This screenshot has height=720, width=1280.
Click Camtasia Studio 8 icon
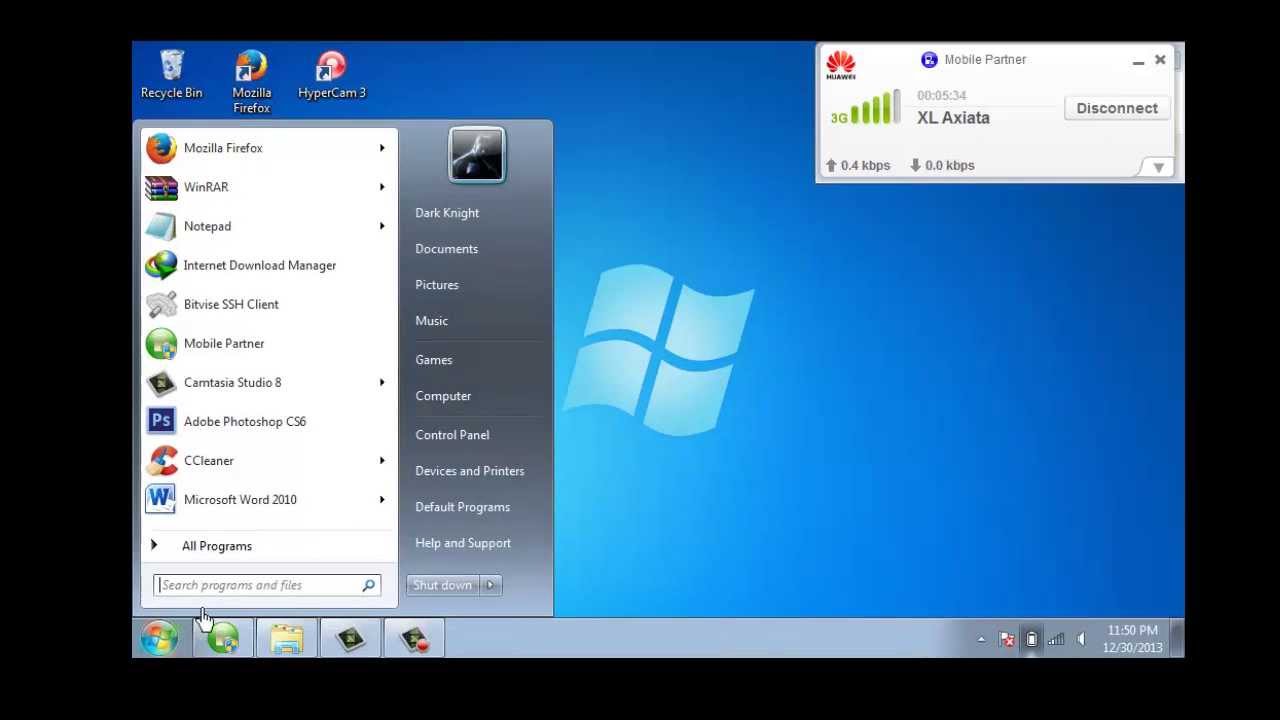click(161, 382)
